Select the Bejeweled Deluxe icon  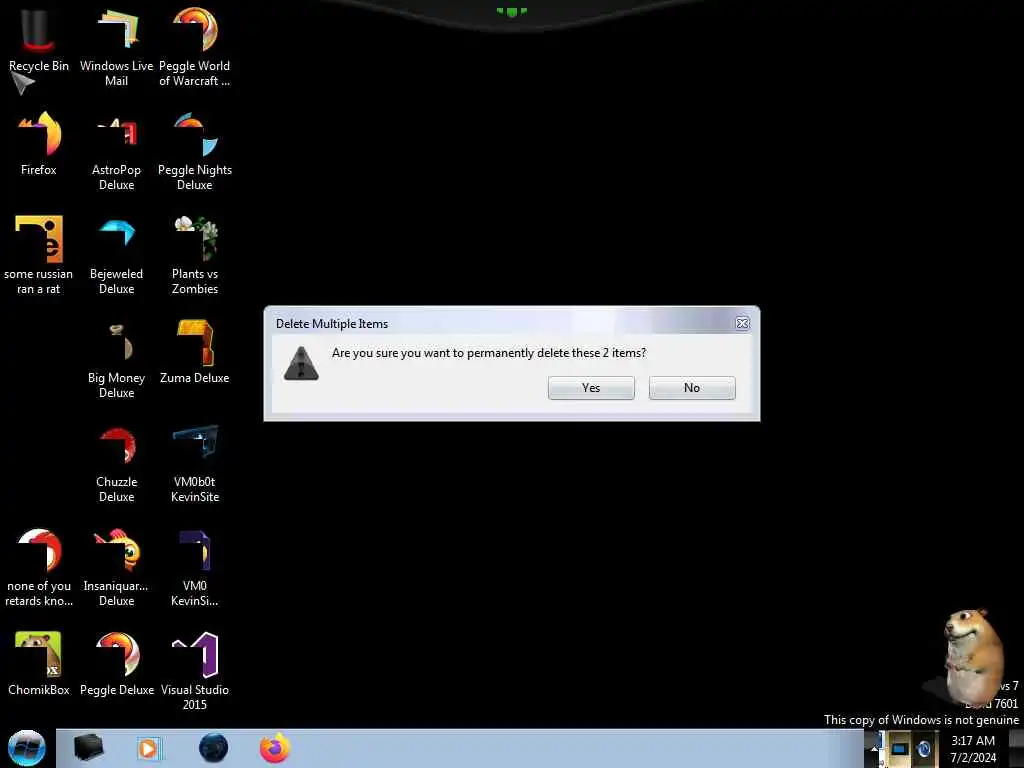[116, 255]
